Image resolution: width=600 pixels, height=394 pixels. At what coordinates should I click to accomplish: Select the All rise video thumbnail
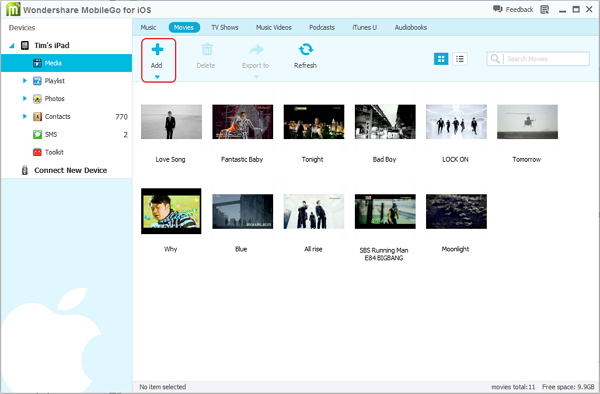click(x=314, y=211)
